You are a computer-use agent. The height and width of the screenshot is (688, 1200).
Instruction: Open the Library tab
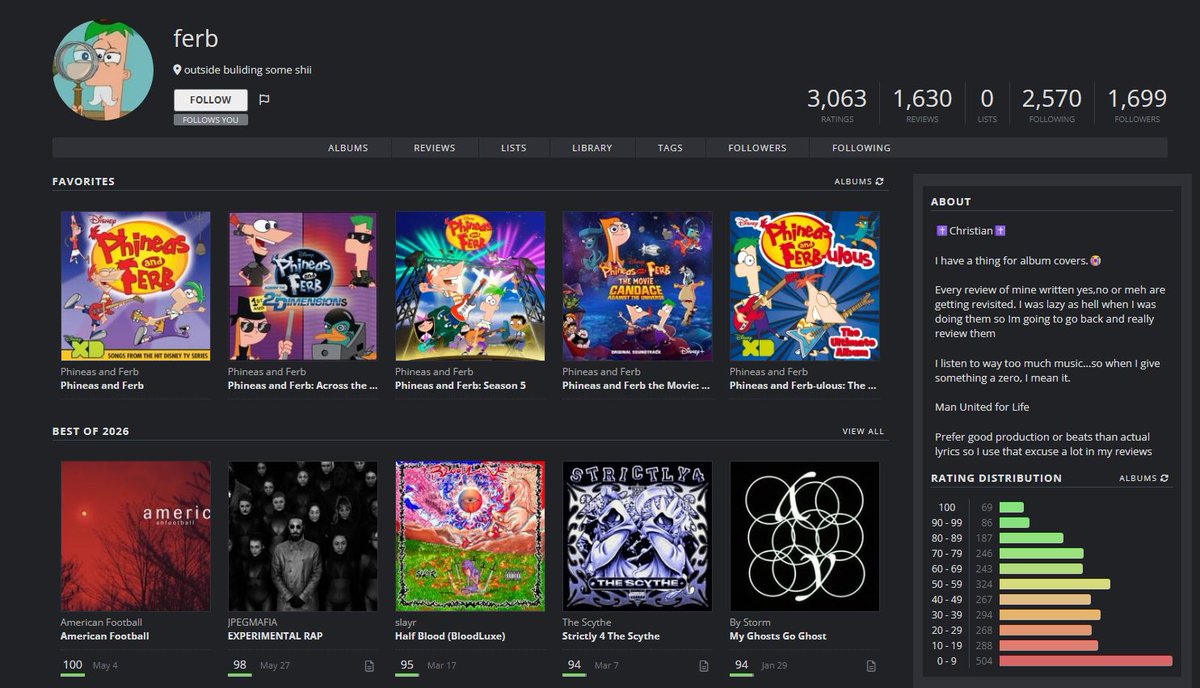592,148
